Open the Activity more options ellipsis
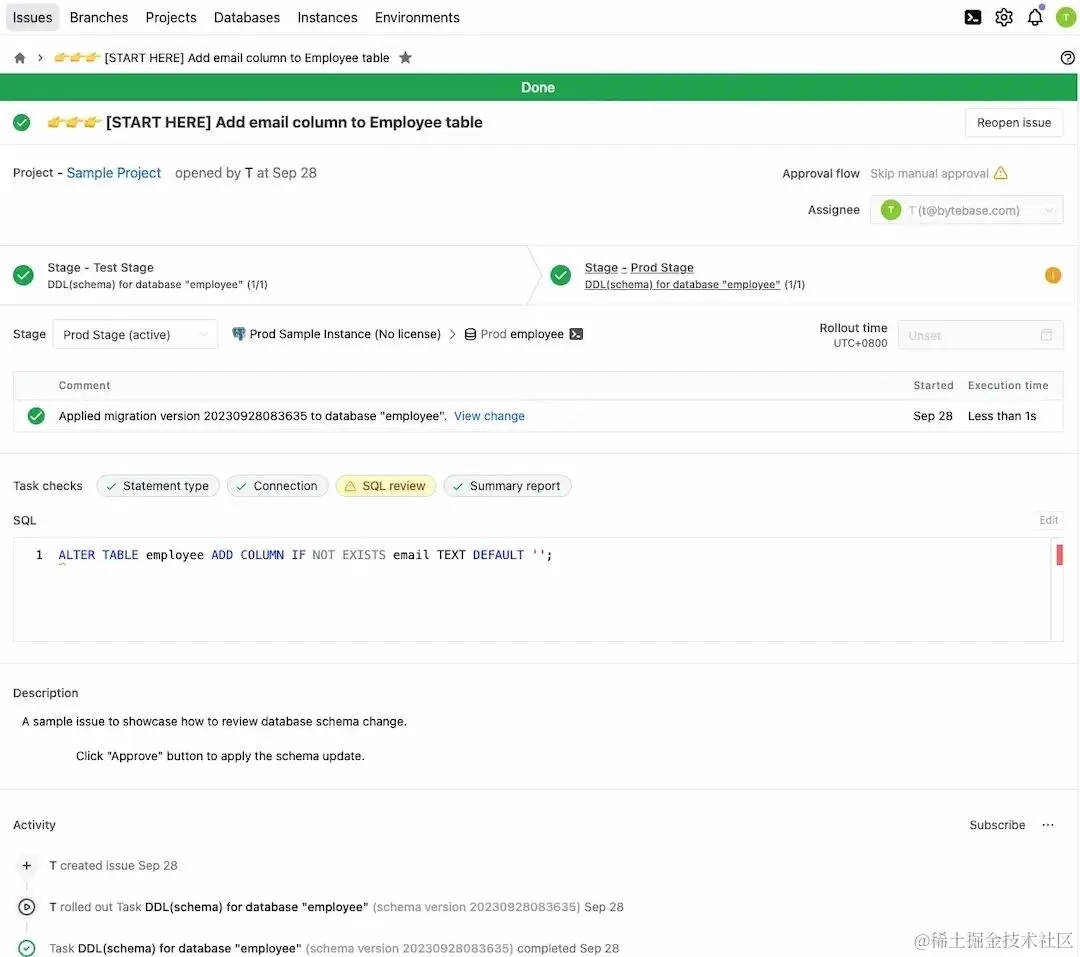 coord(1048,825)
